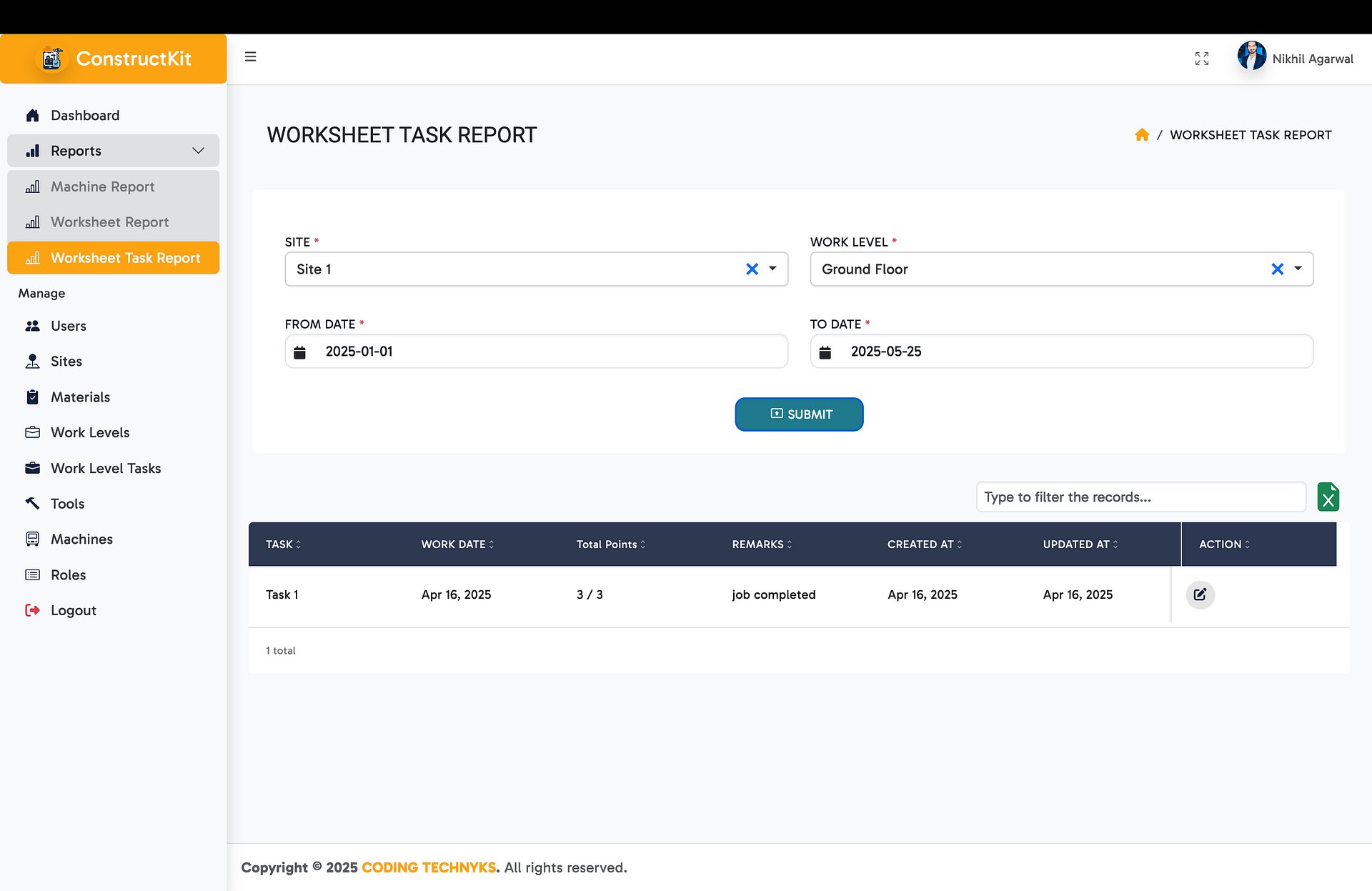1372x891 pixels.
Task: Click the From Date input field
Action: (x=536, y=352)
